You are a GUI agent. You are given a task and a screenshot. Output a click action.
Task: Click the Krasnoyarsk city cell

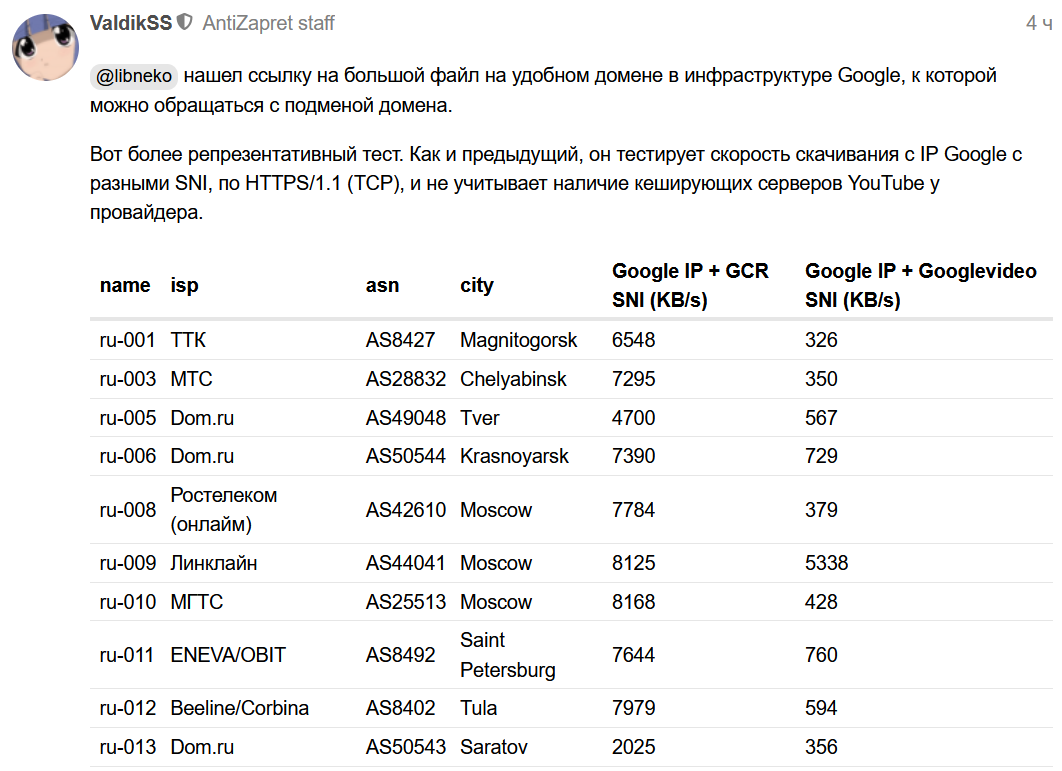click(514, 457)
